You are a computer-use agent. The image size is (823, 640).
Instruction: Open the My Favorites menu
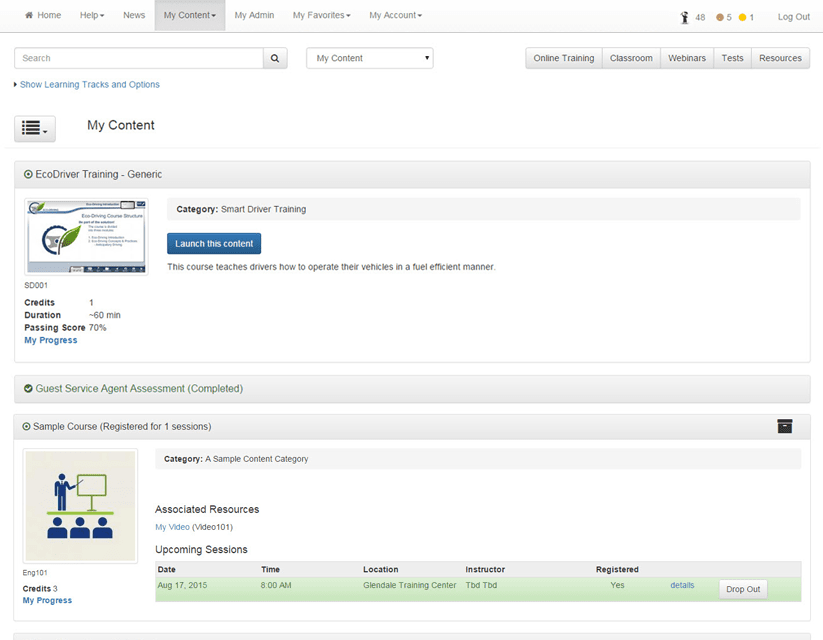pos(321,16)
